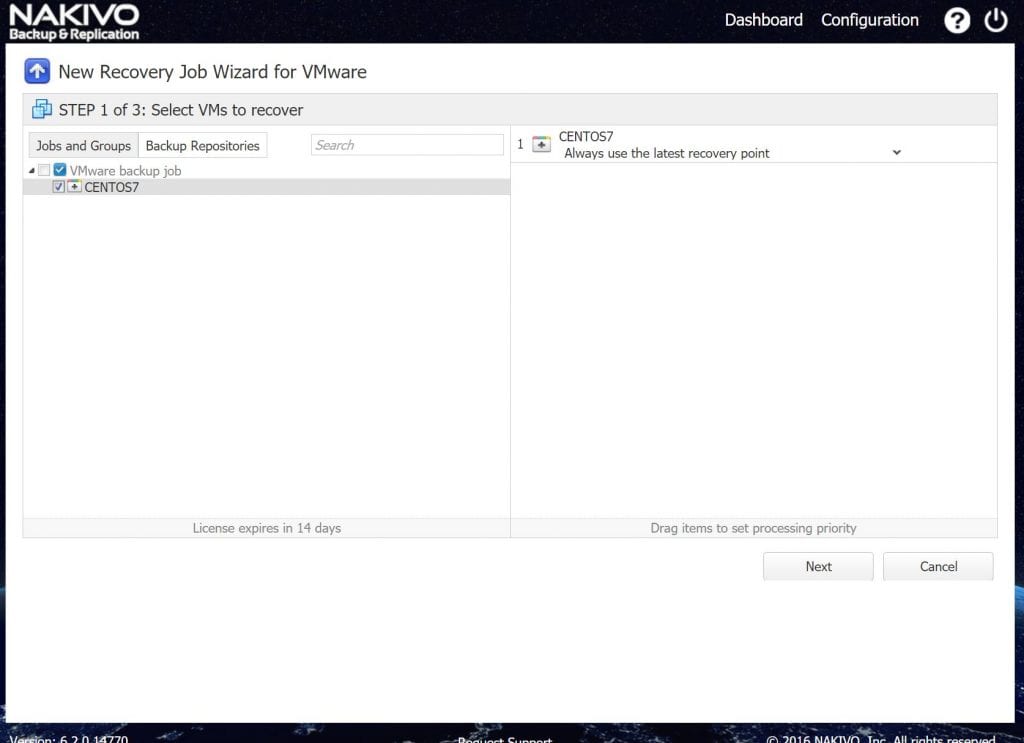
Task: Expand 'Always use the latest recovery point' selector
Action: click(895, 152)
